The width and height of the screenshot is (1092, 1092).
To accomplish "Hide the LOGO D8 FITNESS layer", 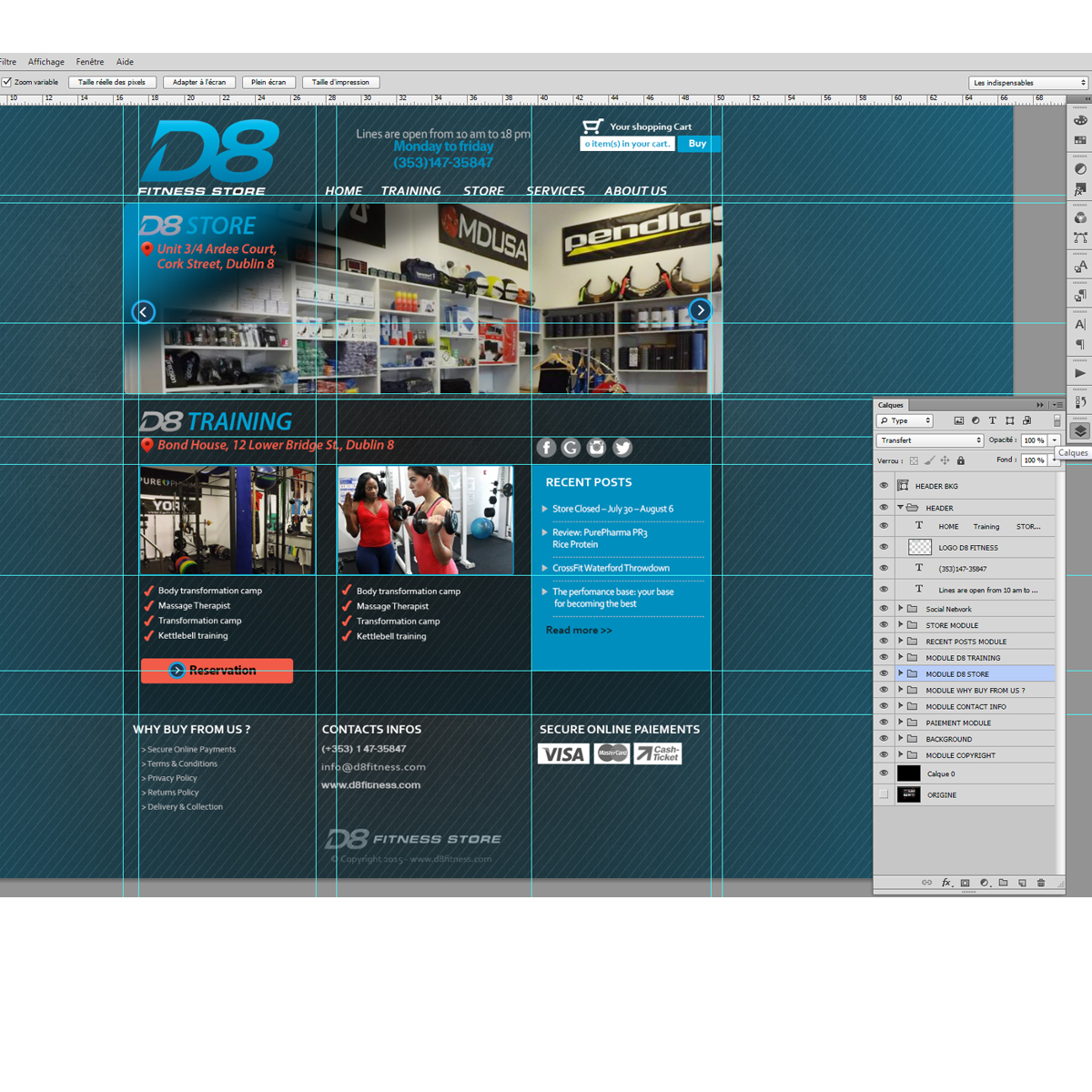I will (x=884, y=547).
